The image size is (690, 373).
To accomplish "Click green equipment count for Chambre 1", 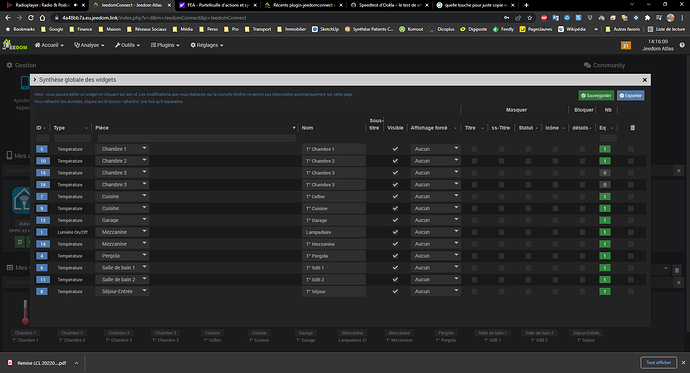I will point(605,149).
